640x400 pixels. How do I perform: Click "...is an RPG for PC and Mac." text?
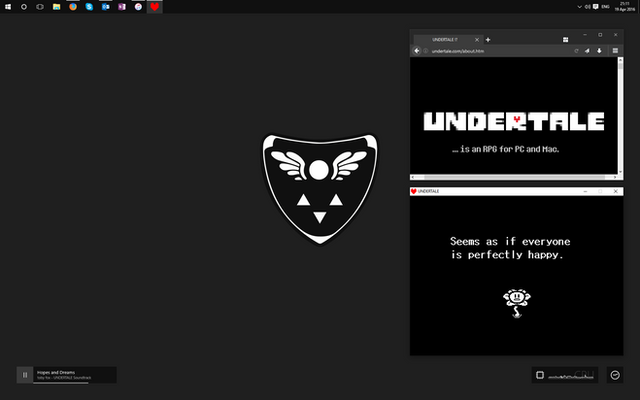coord(505,149)
